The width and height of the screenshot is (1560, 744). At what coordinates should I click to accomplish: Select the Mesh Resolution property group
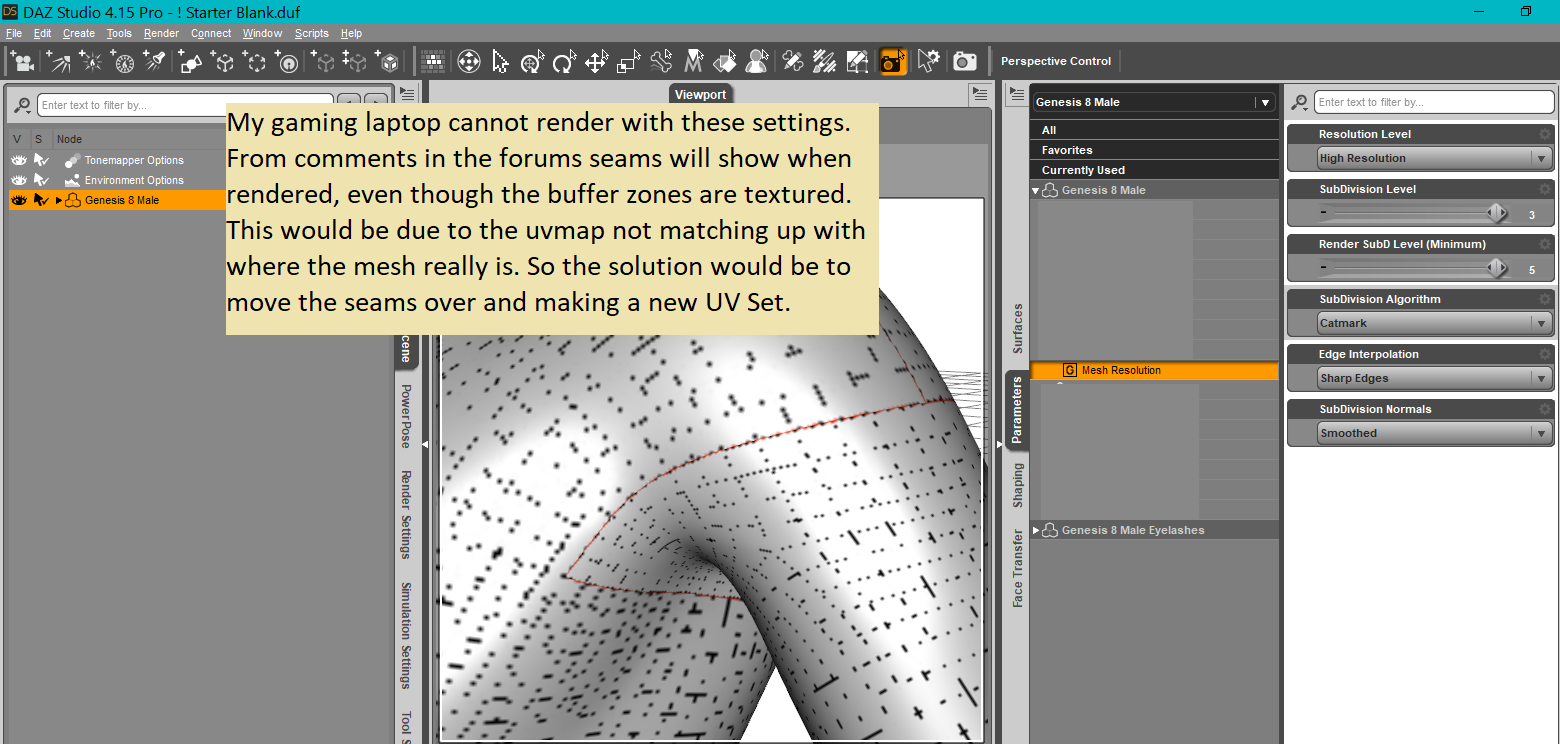1154,370
